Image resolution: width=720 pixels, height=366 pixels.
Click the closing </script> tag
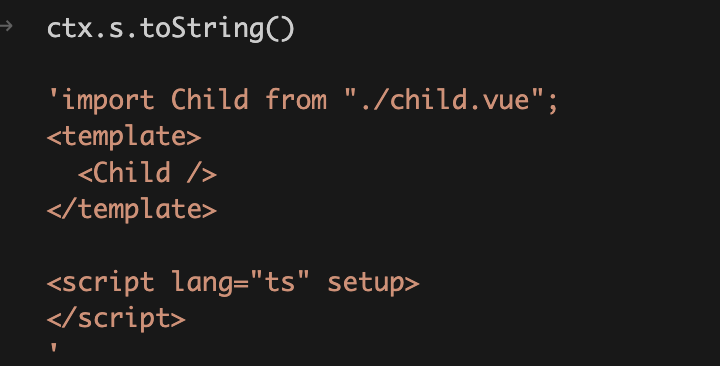[116, 318]
